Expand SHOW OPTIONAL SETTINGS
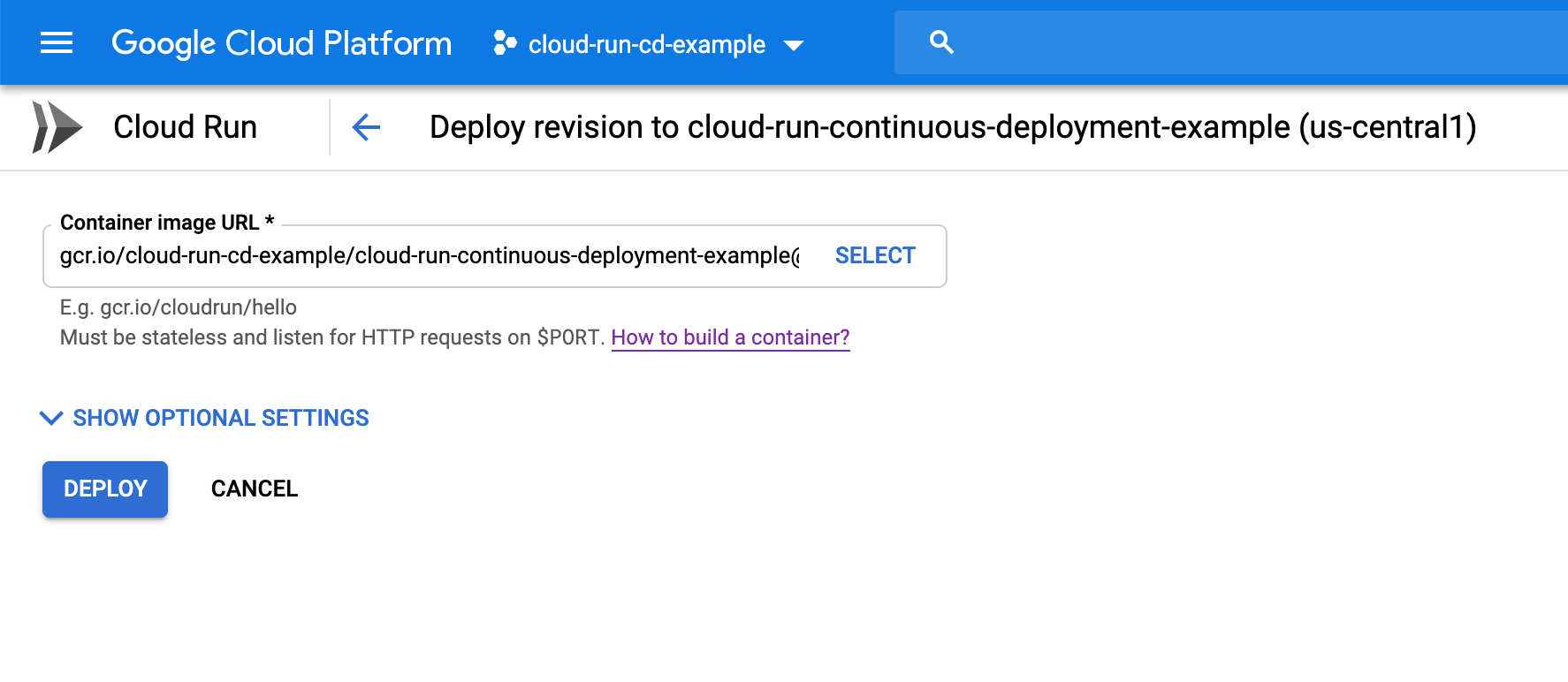The height and width of the screenshot is (682, 1568). (204, 418)
